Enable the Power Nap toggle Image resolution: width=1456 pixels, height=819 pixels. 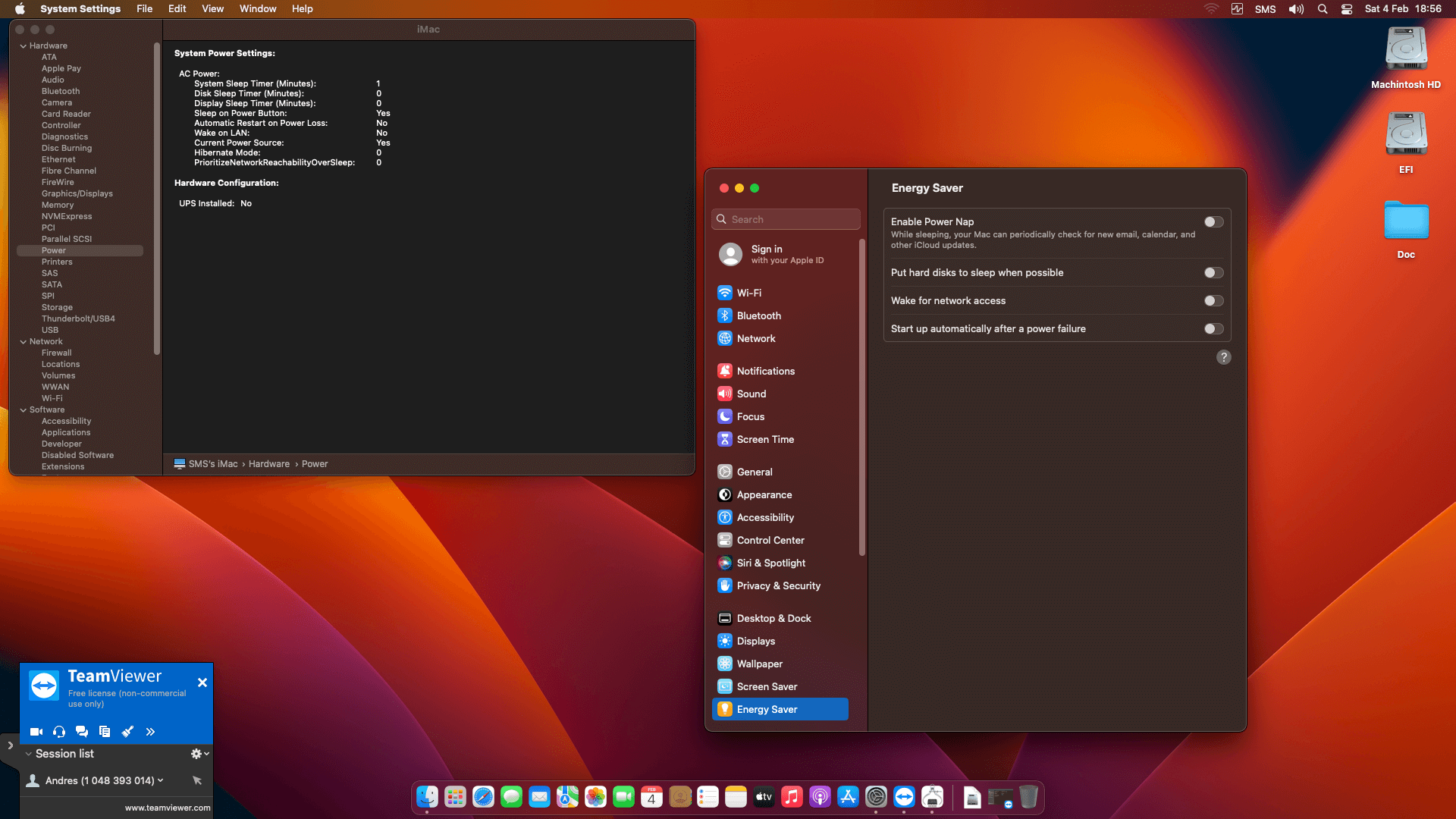[1213, 222]
